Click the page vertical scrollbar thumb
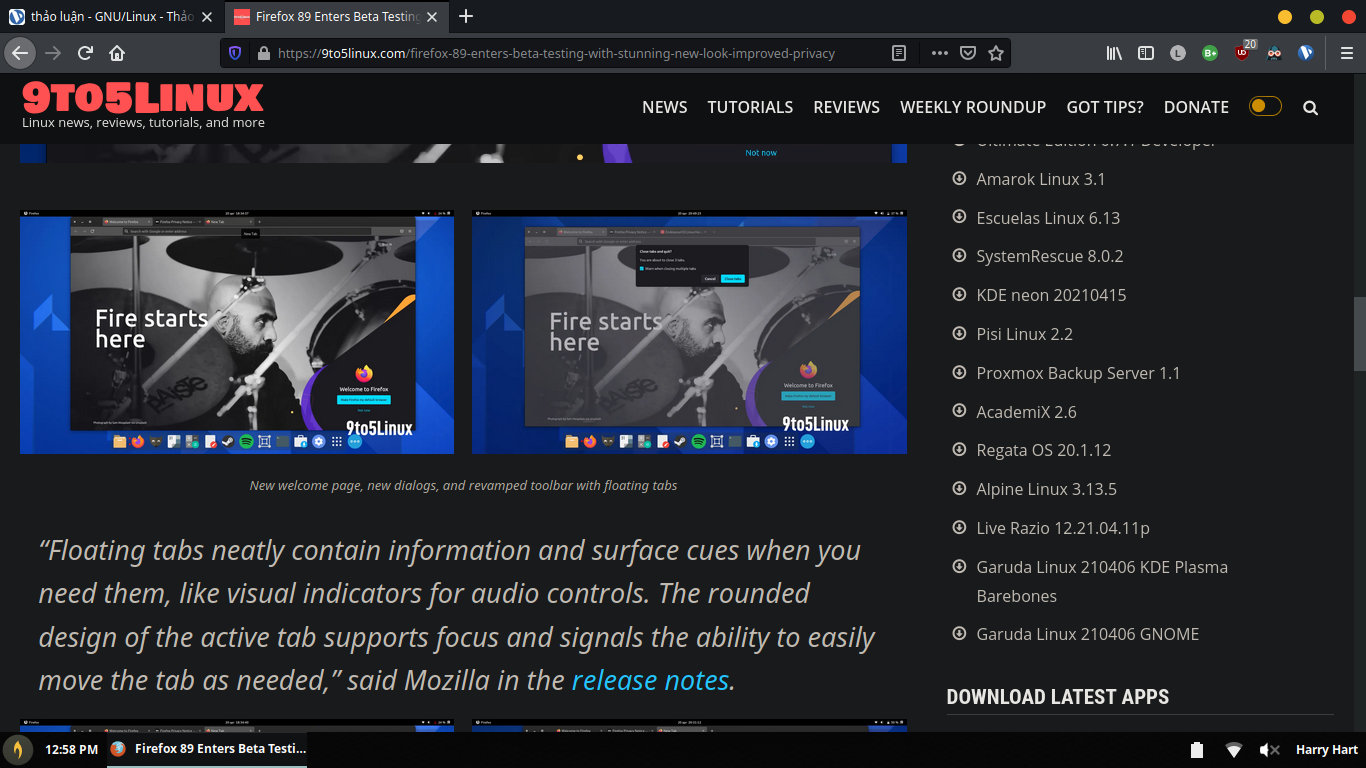Viewport: 1366px width, 768px height. [1360, 334]
